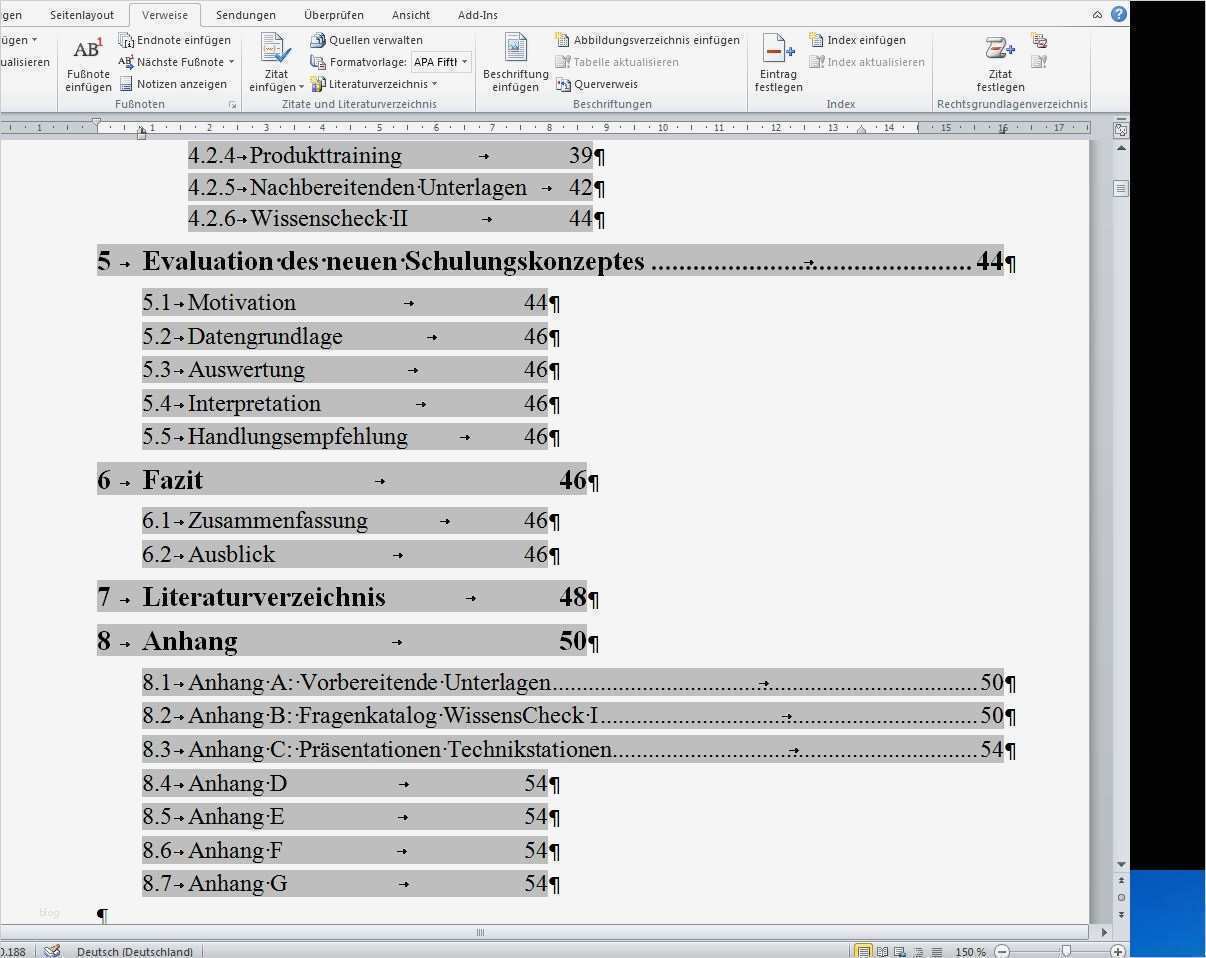Open Quellen verwalten source manager
Viewport: 1206px width, 958px height.
coord(368,40)
